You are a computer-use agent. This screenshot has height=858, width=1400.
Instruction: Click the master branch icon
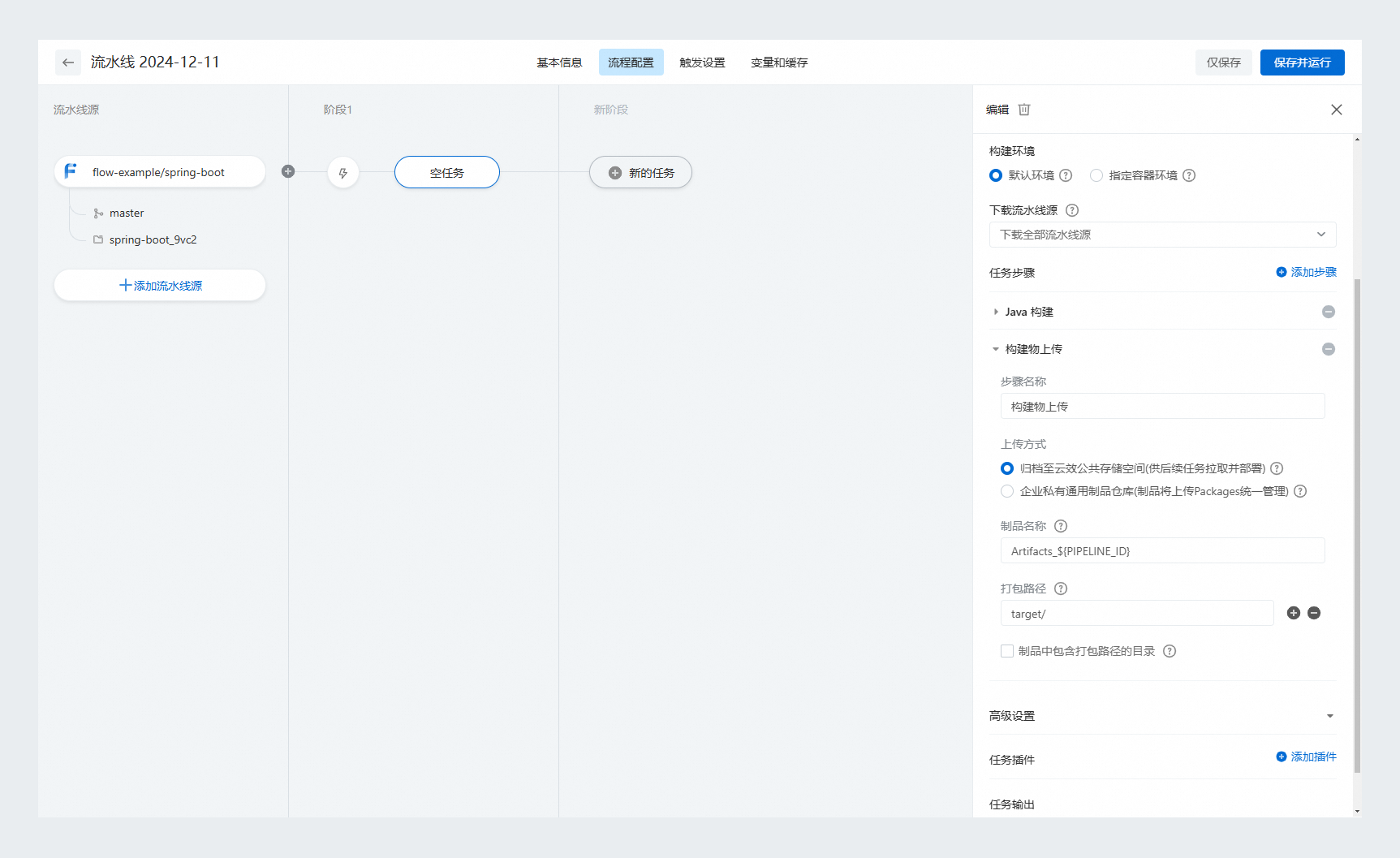coord(98,213)
